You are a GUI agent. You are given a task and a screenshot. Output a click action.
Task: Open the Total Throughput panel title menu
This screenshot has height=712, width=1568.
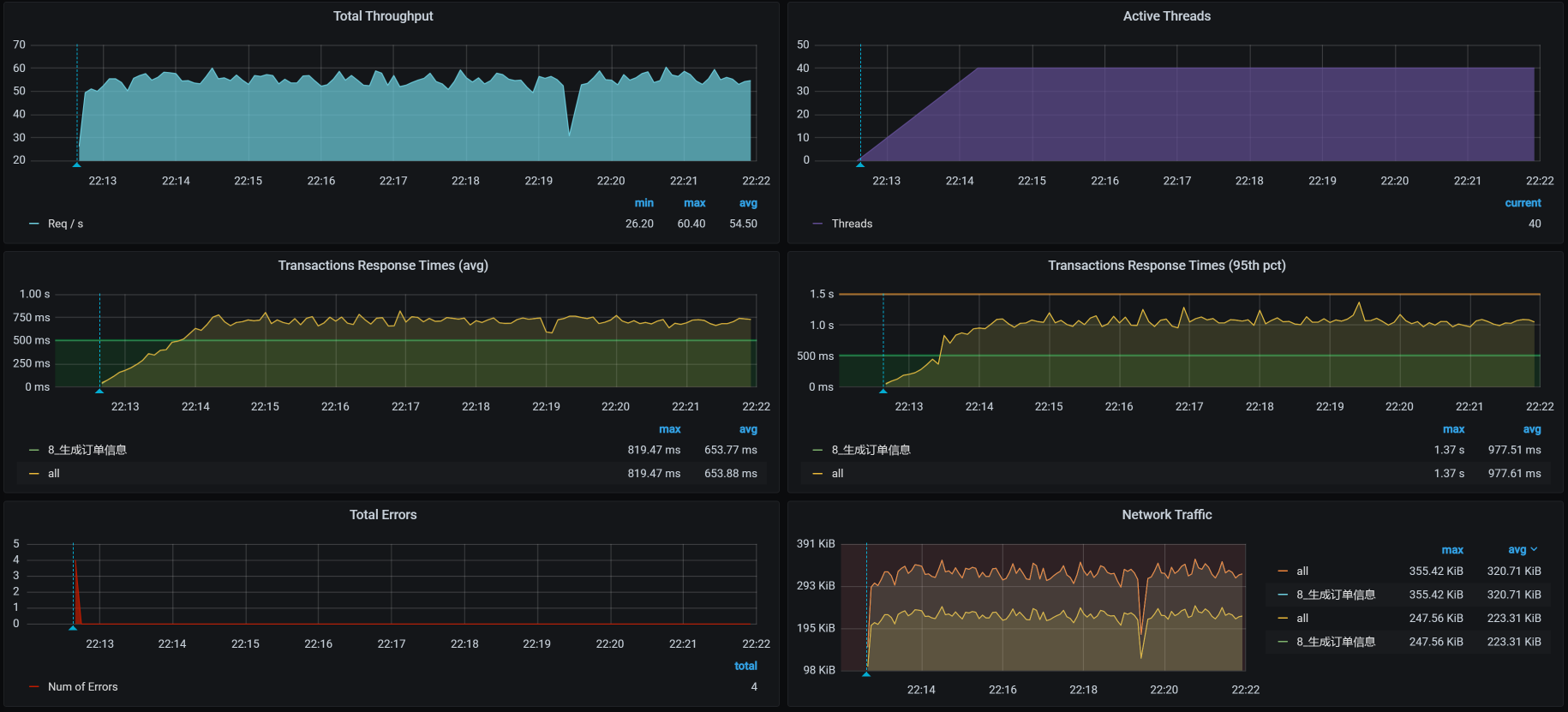coord(383,16)
